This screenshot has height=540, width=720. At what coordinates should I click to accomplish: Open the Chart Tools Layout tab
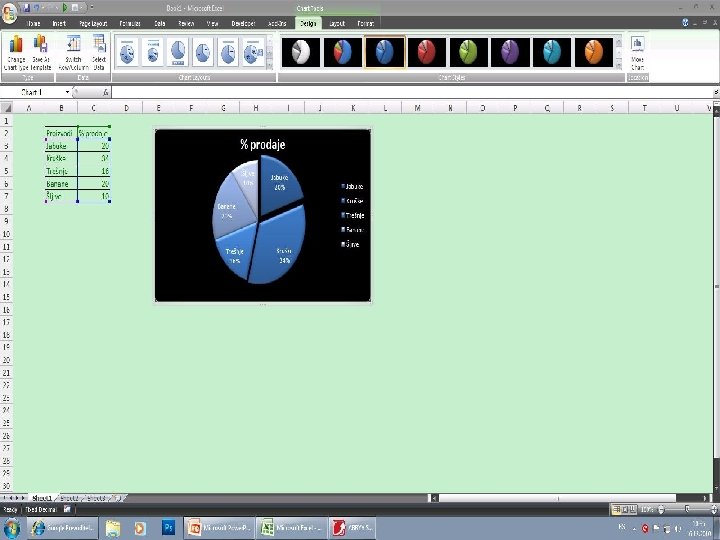[x=337, y=23]
